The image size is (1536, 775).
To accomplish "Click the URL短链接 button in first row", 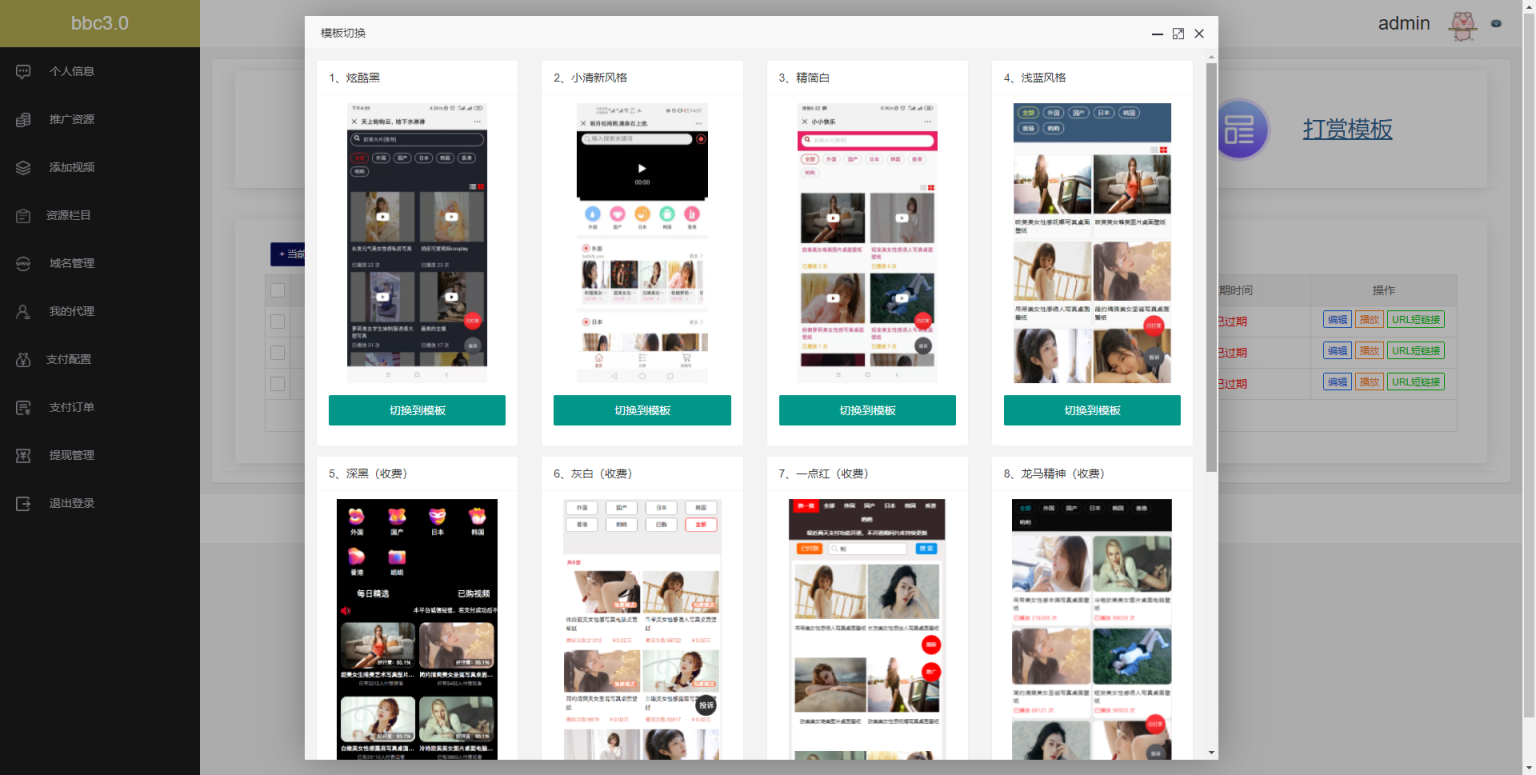I will (x=1415, y=320).
